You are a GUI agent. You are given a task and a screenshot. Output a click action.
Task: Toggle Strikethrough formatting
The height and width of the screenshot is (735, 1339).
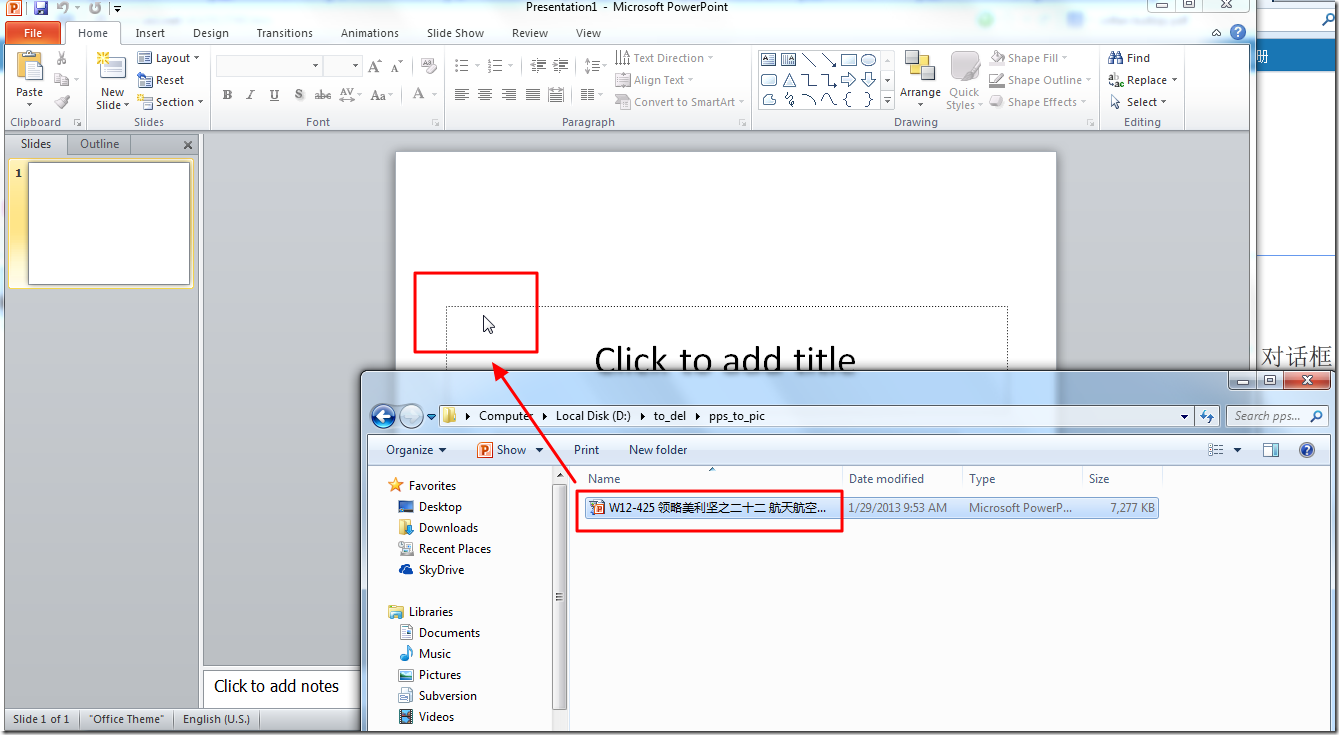[323, 95]
